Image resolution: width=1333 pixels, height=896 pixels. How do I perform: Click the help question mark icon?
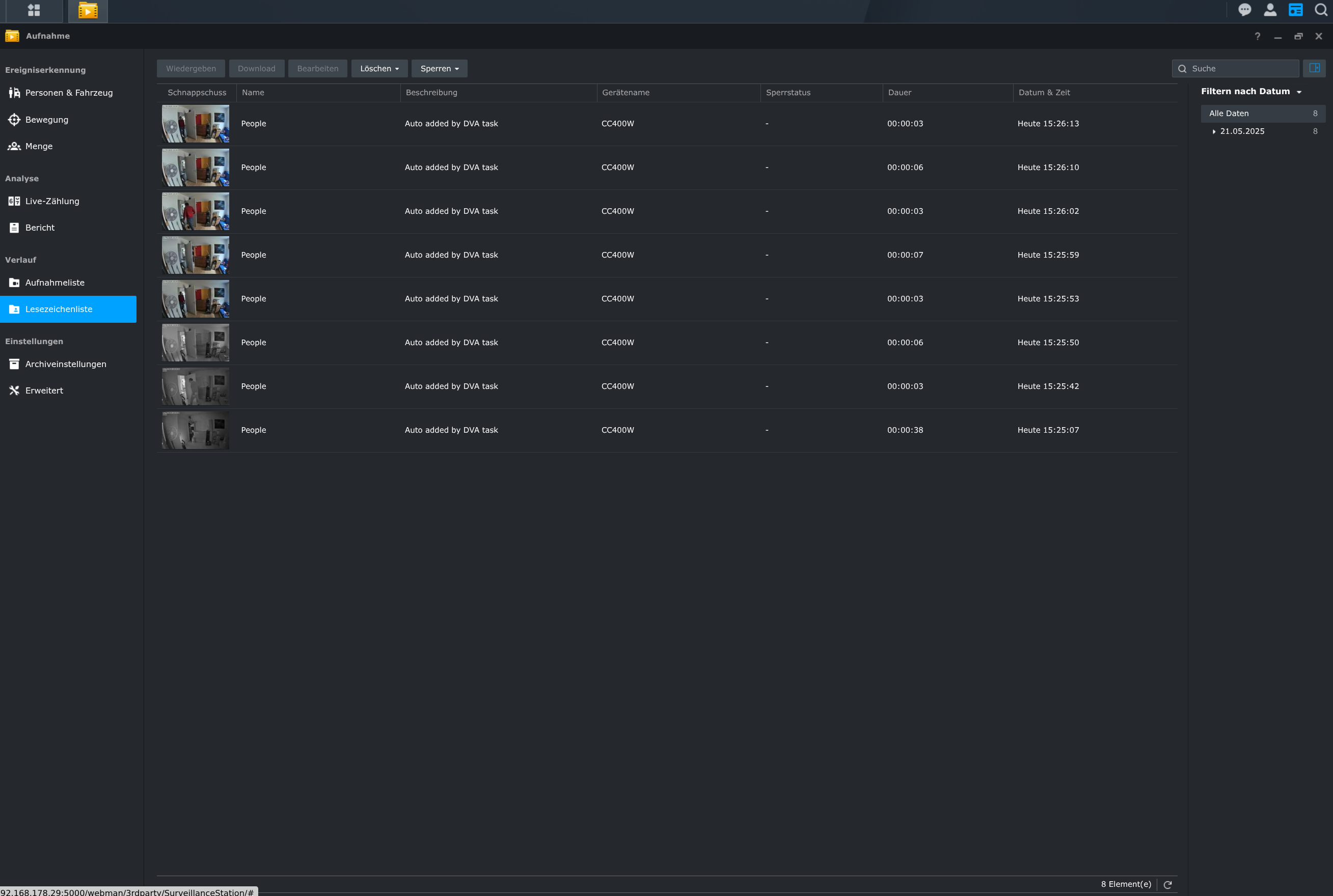pyautogui.click(x=1257, y=36)
